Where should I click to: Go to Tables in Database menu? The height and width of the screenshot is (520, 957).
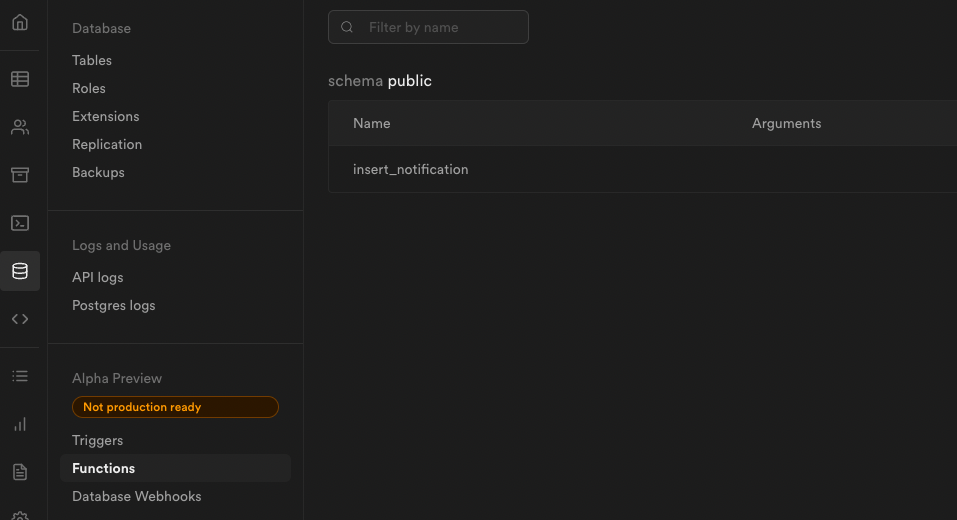(x=92, y=60)
